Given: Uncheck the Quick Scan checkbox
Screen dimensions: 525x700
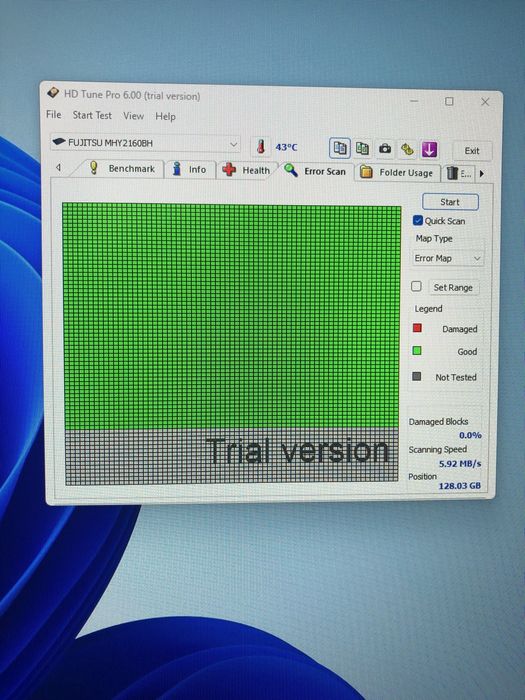Looking at the screenshot, I should click(417, 221).
